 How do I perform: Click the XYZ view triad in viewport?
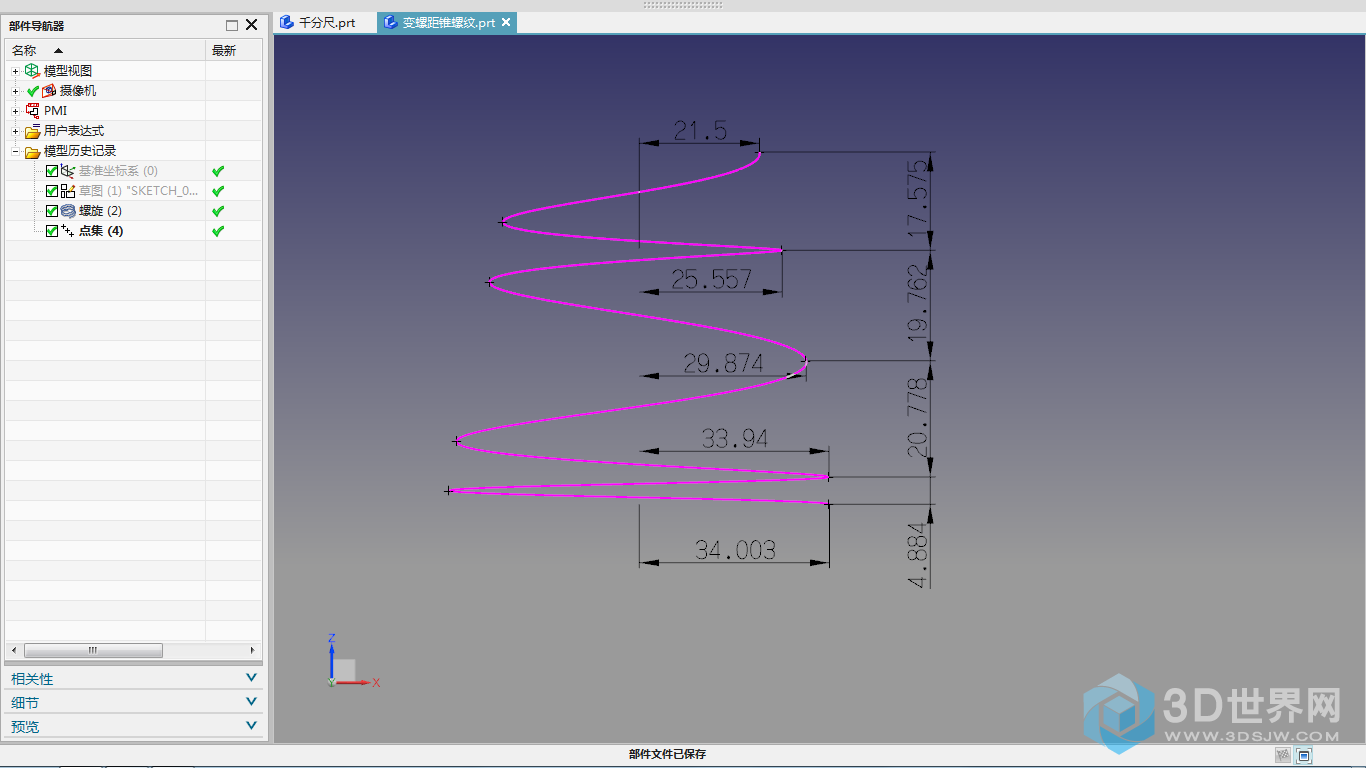click(353, 661)
